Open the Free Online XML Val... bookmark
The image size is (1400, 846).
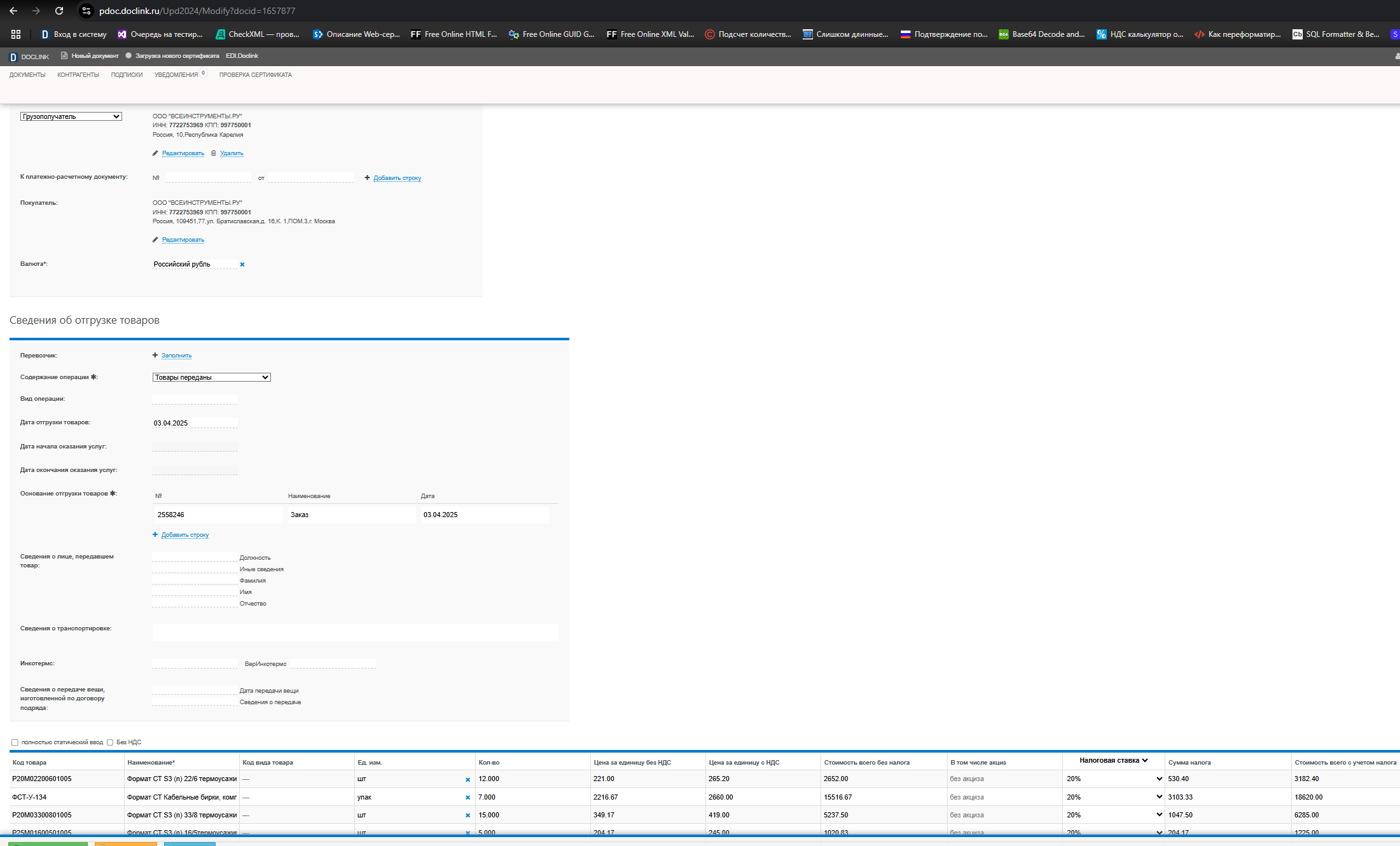coord(650,34)
